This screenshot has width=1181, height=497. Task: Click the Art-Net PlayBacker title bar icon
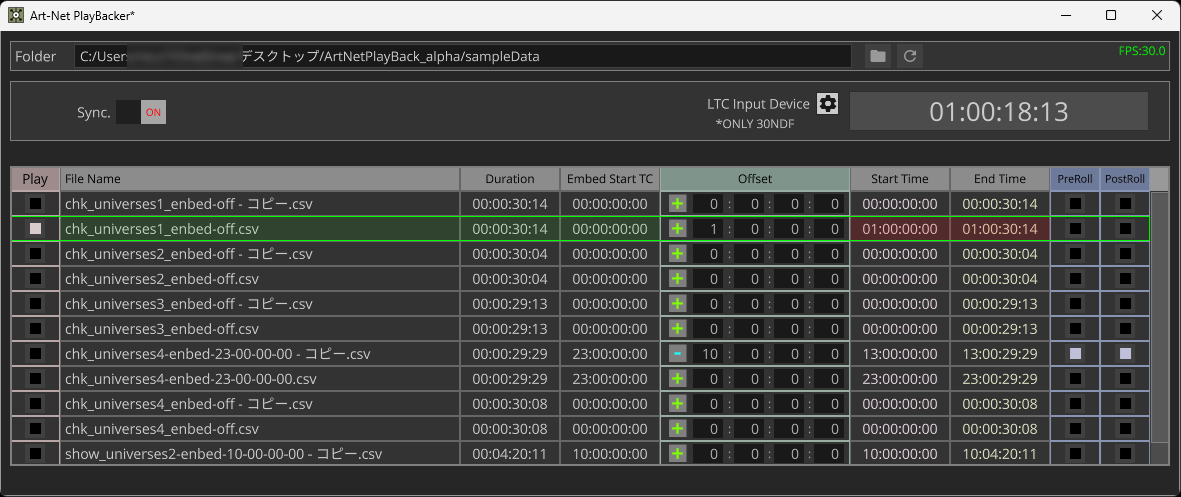16,16
